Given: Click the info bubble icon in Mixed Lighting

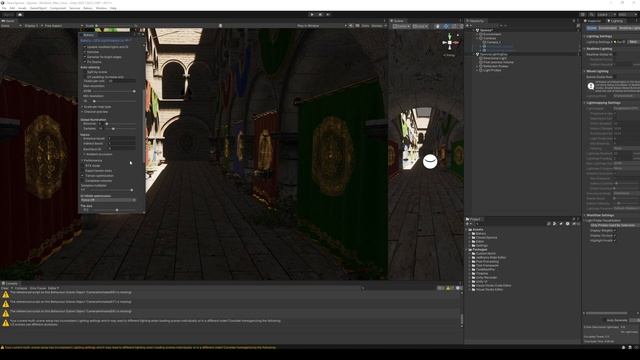Looking at the screenshot, I should [591, 86].
